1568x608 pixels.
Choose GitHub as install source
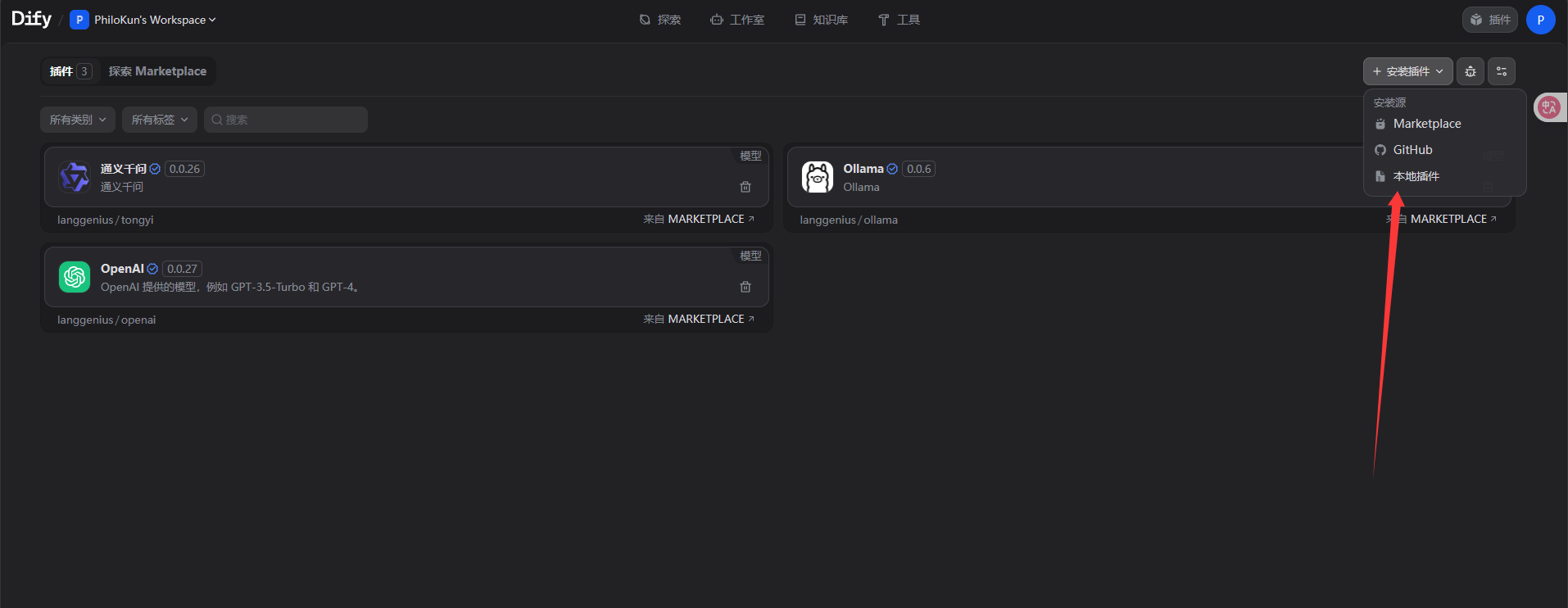click(x=1412, y=150)
